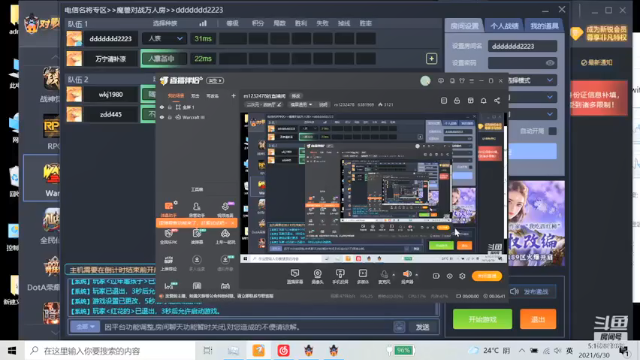This screenshot has height=360, width=640.
Task: Switch to the 我的道具 tab
Action: pos(544,26)
